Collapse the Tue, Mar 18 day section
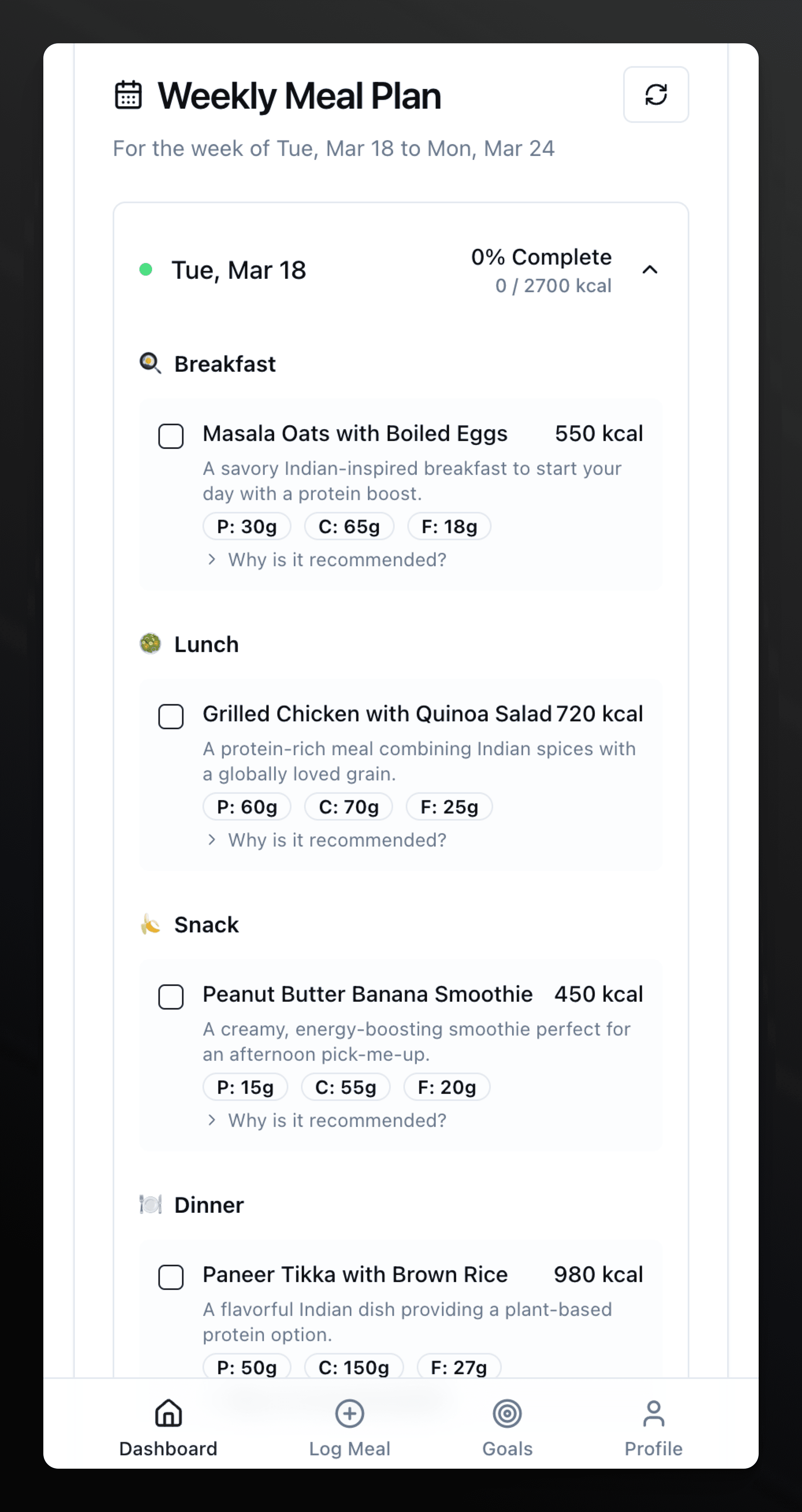The width and height of the screenshot is (802, 1512). [x=649, y=270]
